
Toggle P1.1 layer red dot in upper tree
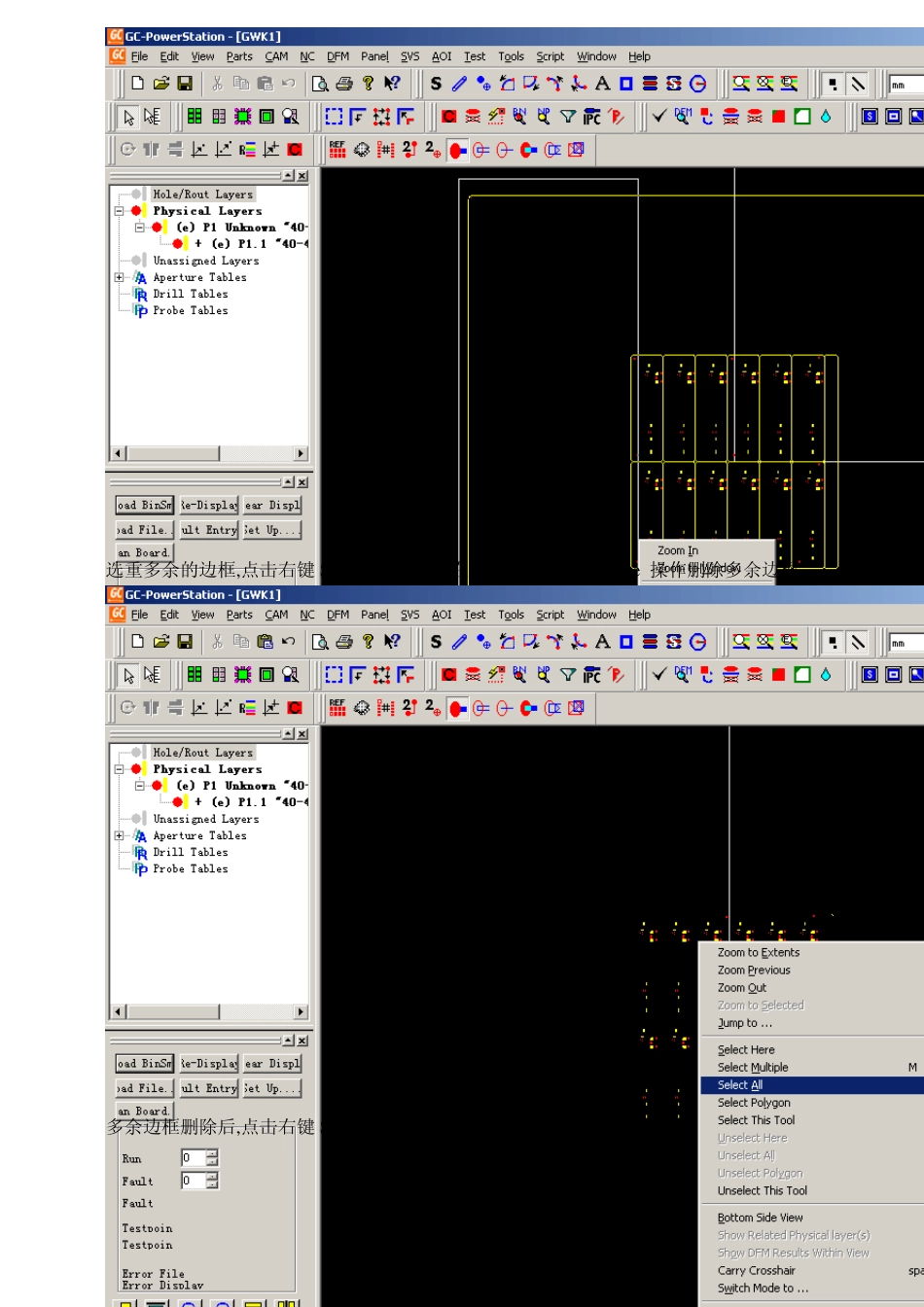click(179, 244)
